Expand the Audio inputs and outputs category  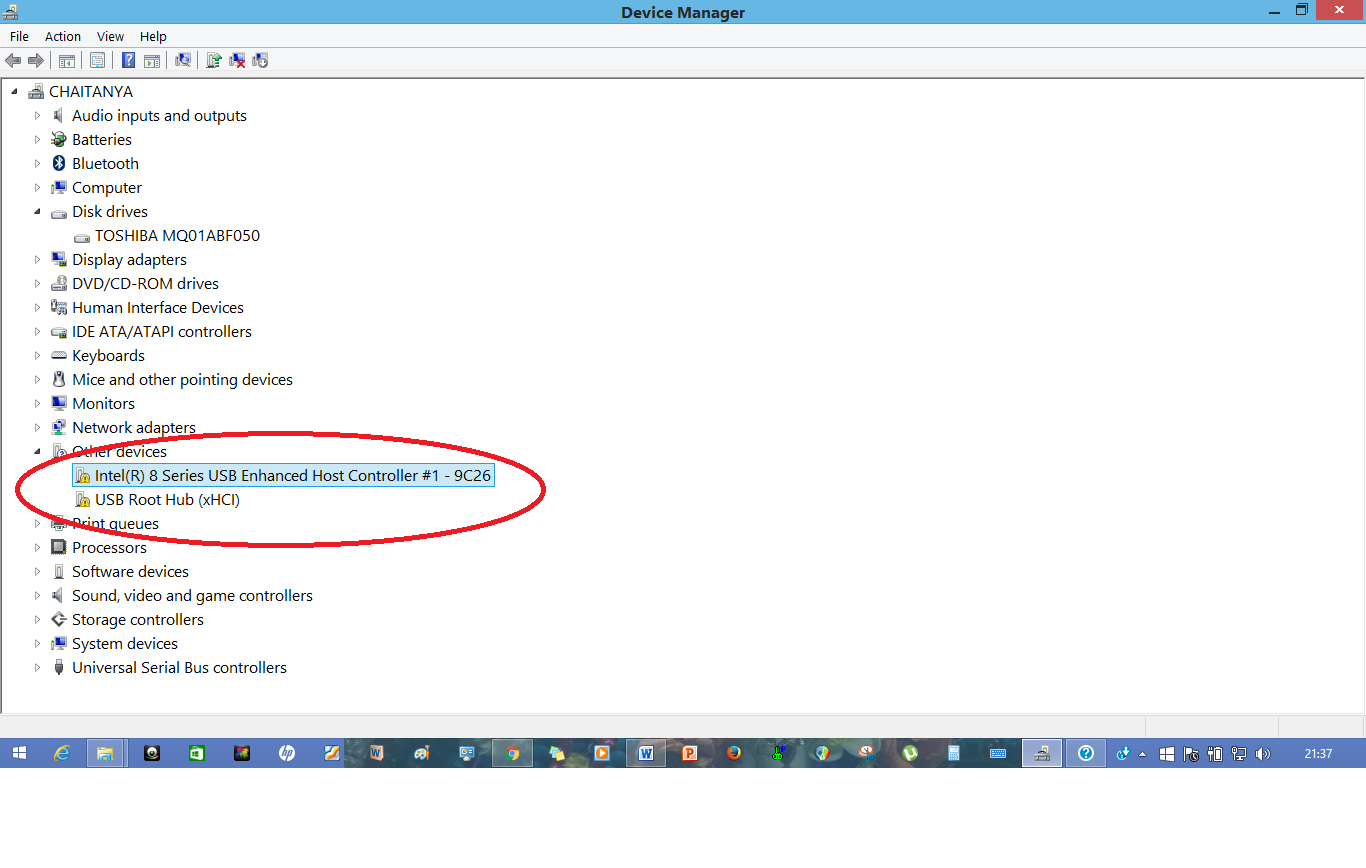tap(38, 116)
